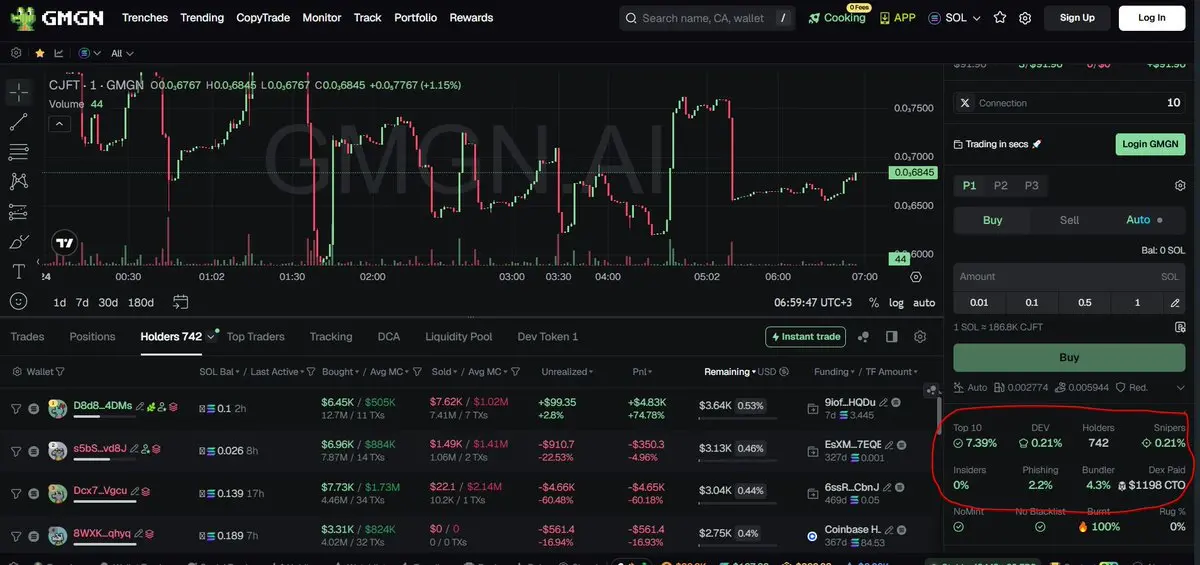Screen dimensions: 1200x565
Task: Open the trade preset settings gear
Action: point(1180,186)
